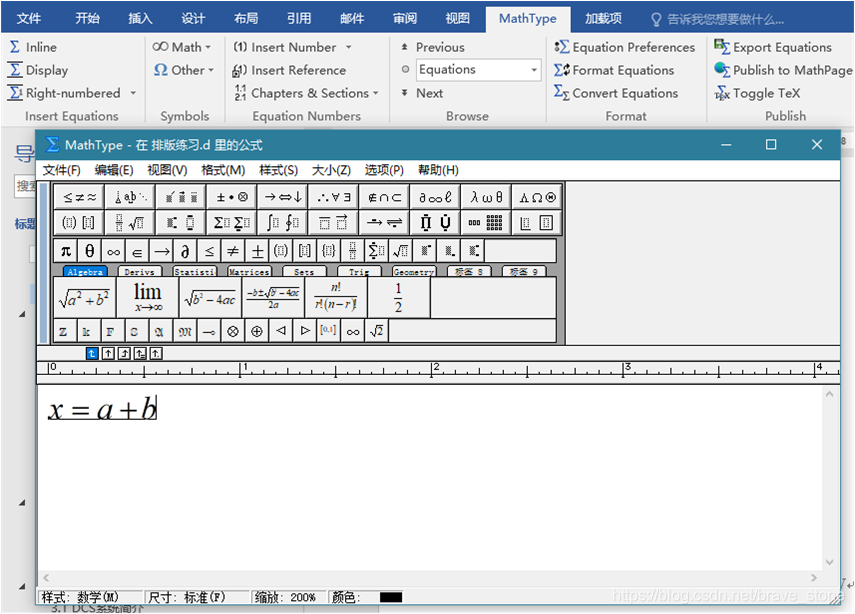The image size is (855, 614).
Task: Open the integral templates palette
Action: point(282,222)
